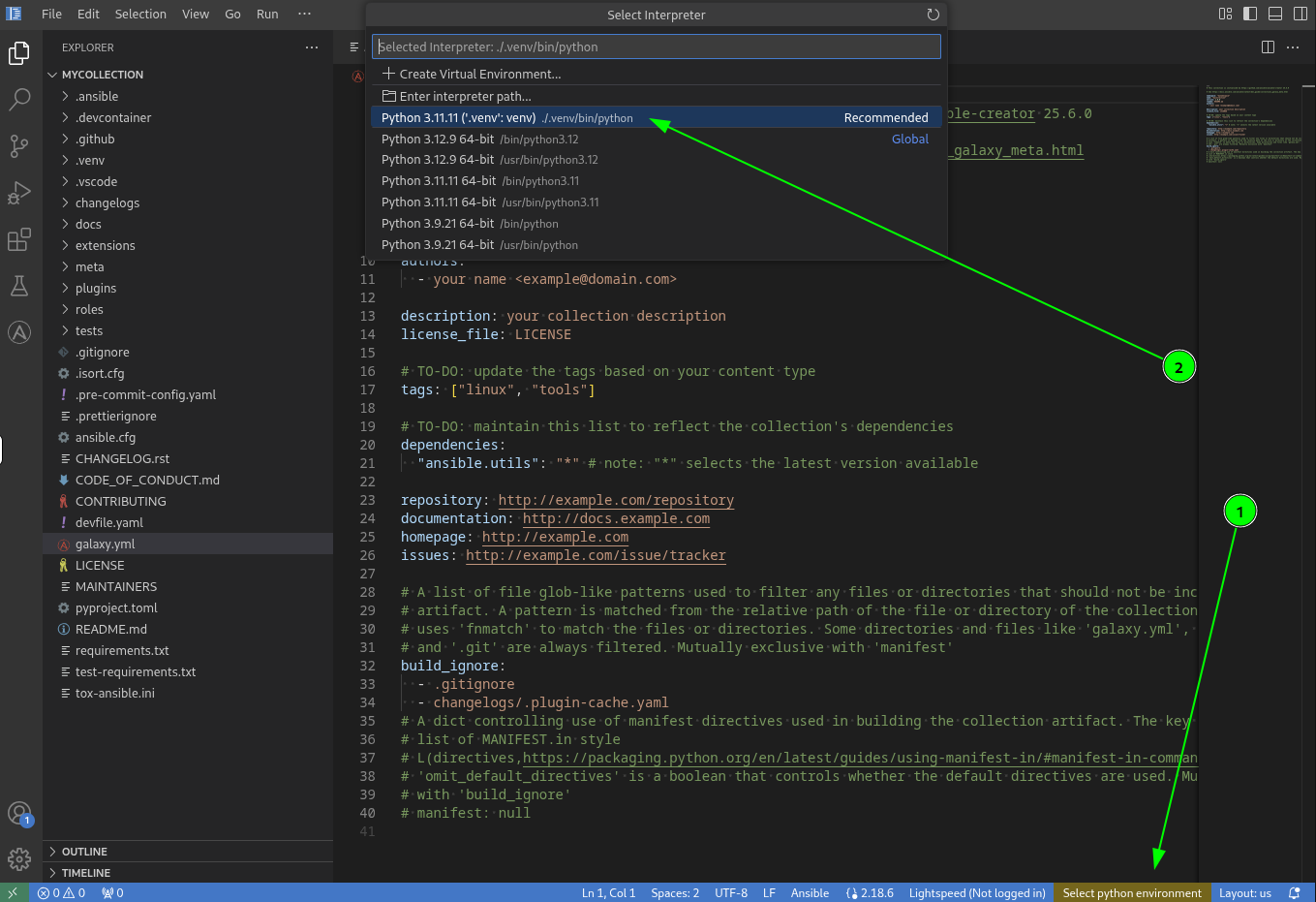The width and height of the screenshot is (1316, 902).
Task: Open the Ansible view icon in activity bar
Action: click(x=19, y=332)
